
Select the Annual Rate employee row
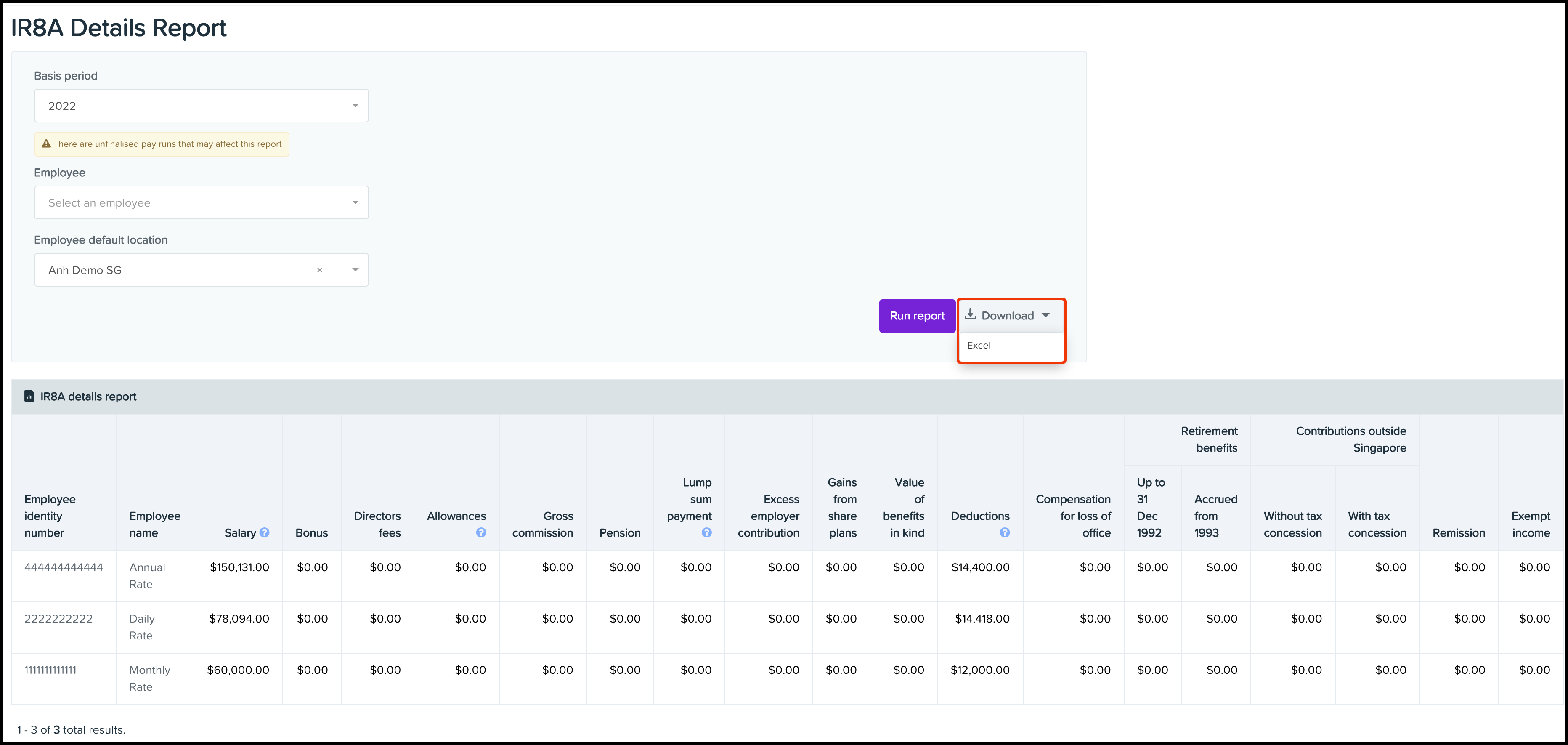click(147, 575)
